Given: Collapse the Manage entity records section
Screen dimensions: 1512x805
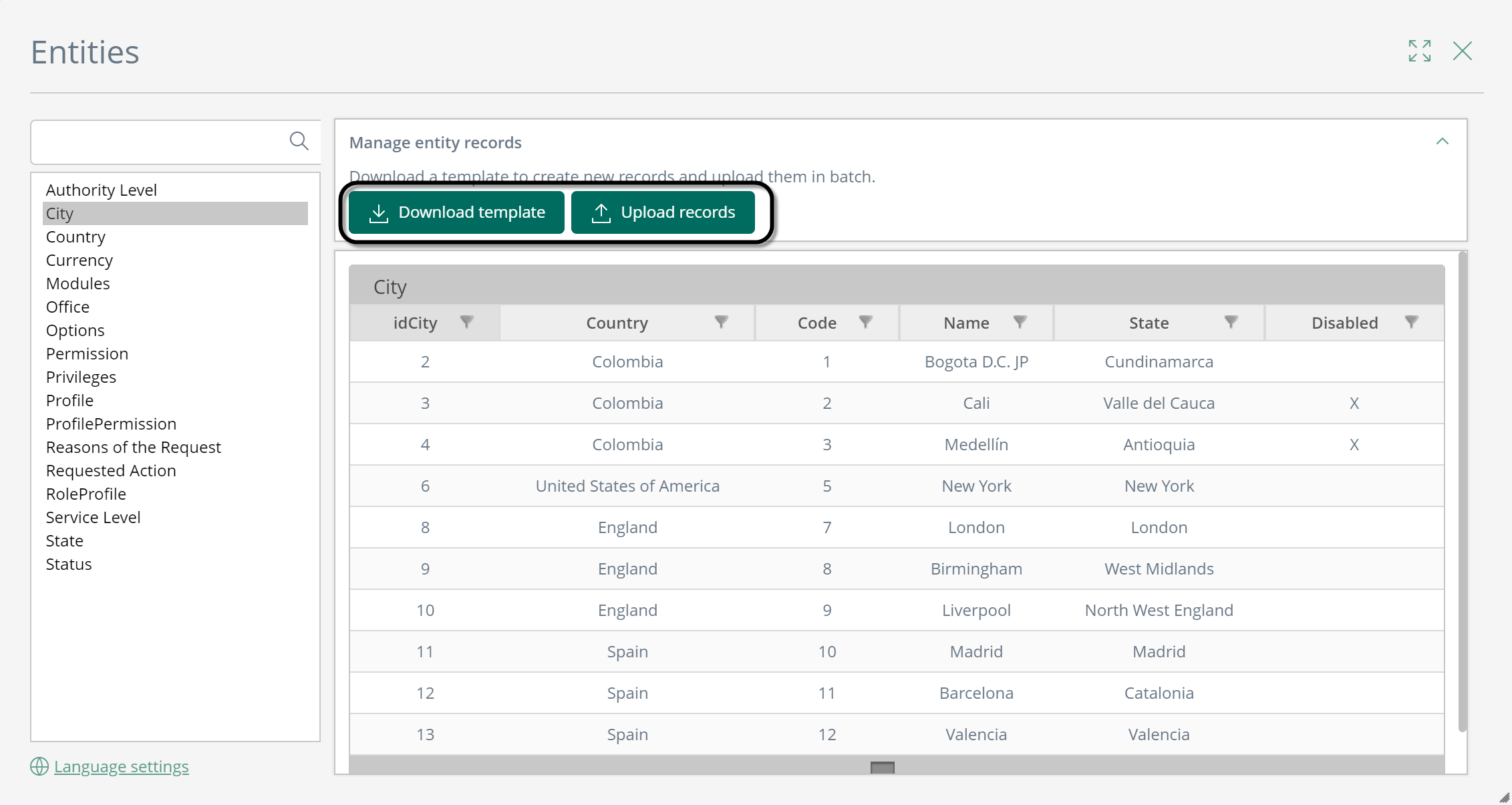Looking at the screenshot, I should click(1443, 142).
